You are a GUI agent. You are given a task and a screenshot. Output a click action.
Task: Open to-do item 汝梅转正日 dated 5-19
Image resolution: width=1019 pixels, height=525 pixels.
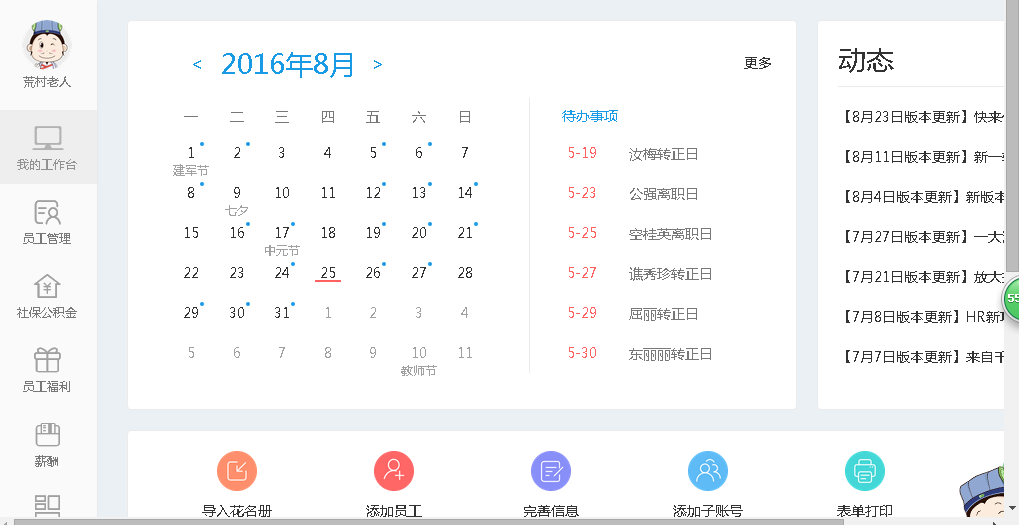633,154
